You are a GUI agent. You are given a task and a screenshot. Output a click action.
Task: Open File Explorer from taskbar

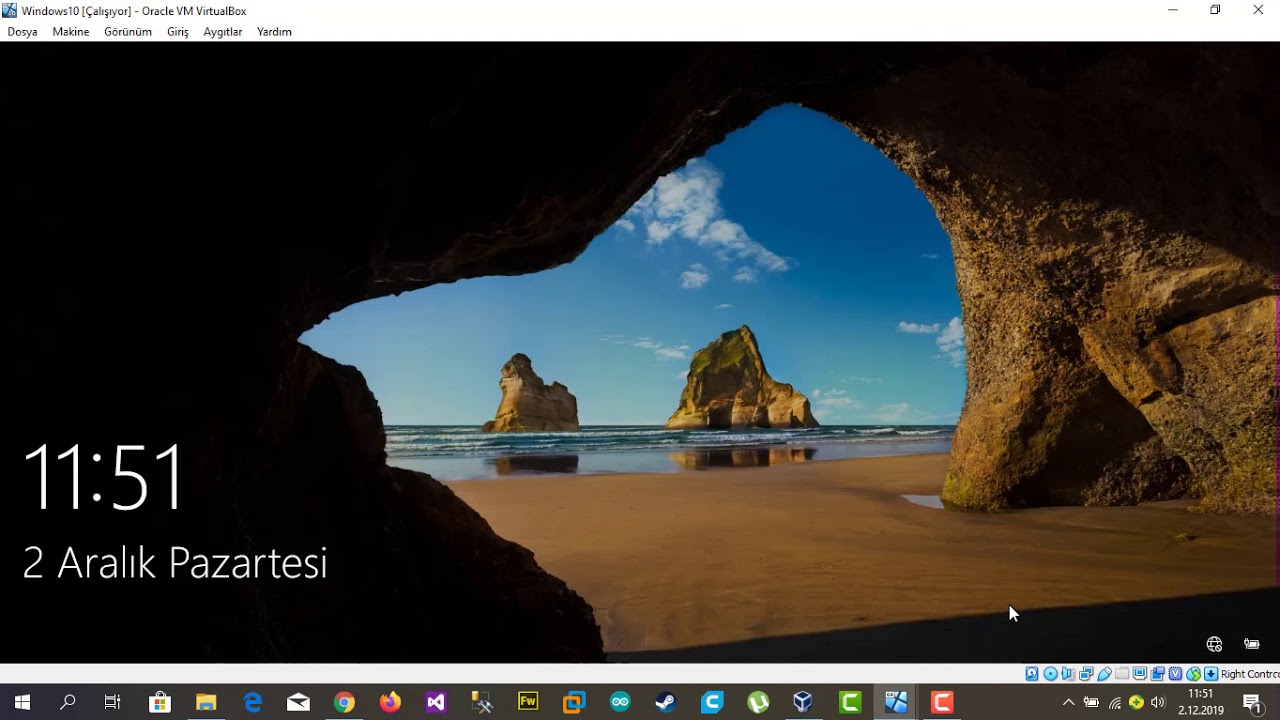click(x=206, y=702)
